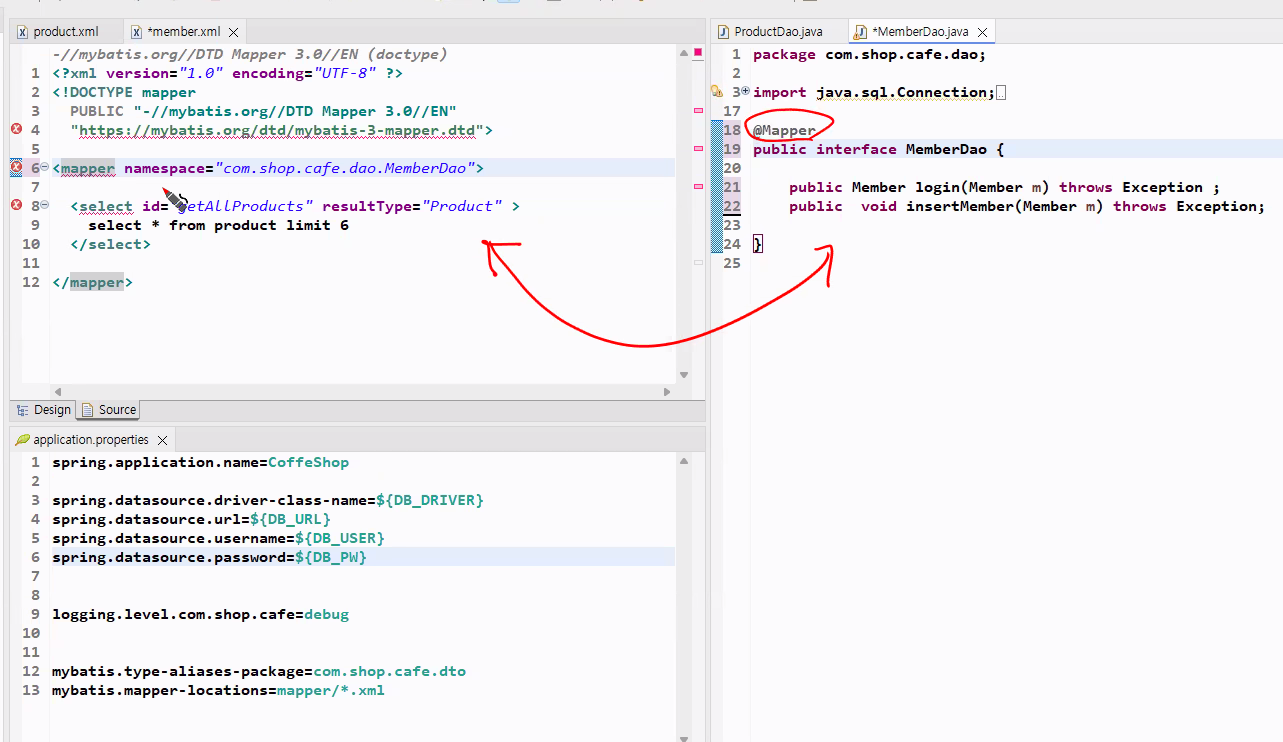1283x742 pixels.
Task: Close the *MemberDao.java tab
Action: click(983, 33)
